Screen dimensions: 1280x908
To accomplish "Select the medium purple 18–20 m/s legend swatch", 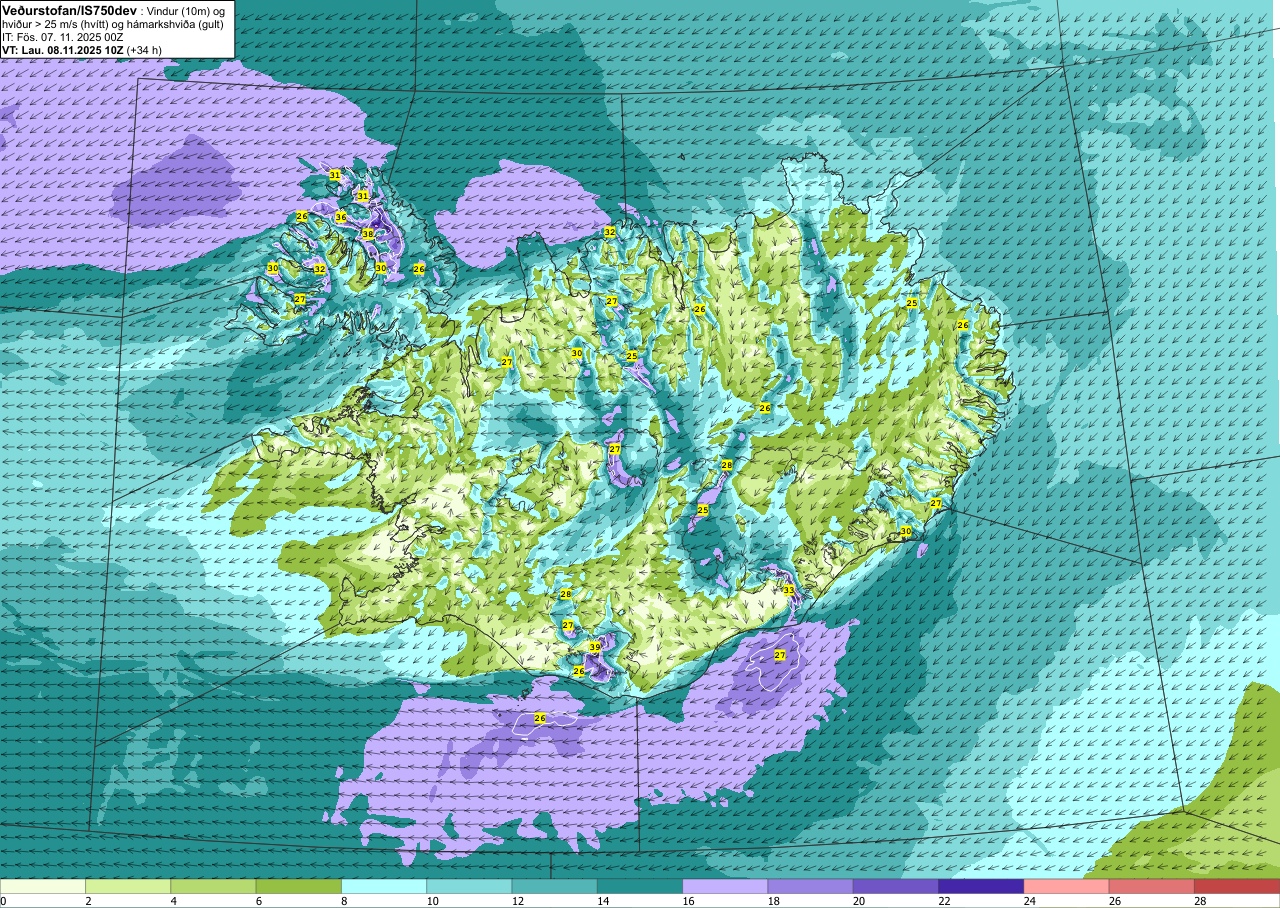I will 810,886.
